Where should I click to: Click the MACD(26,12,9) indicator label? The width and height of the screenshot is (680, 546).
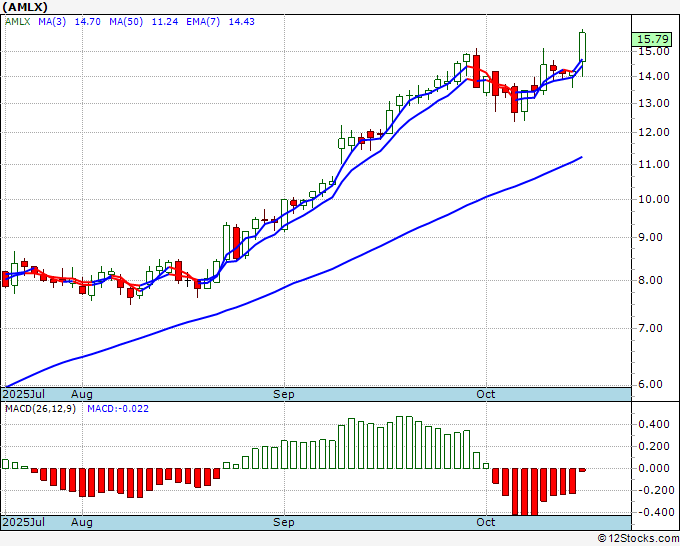(40, 409)
